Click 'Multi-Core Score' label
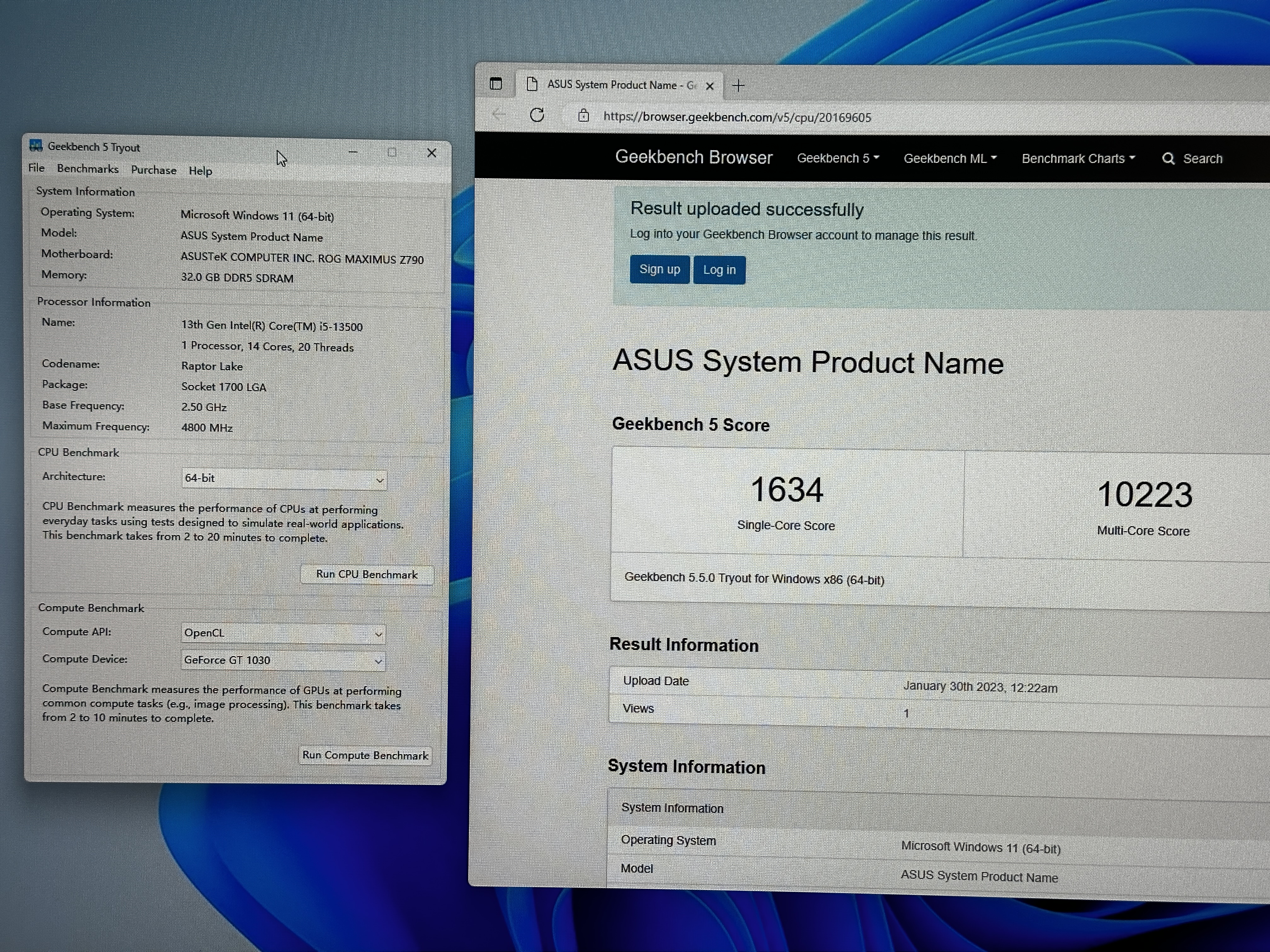This screenshot has height=952, width=1270. coord(1143,531)
